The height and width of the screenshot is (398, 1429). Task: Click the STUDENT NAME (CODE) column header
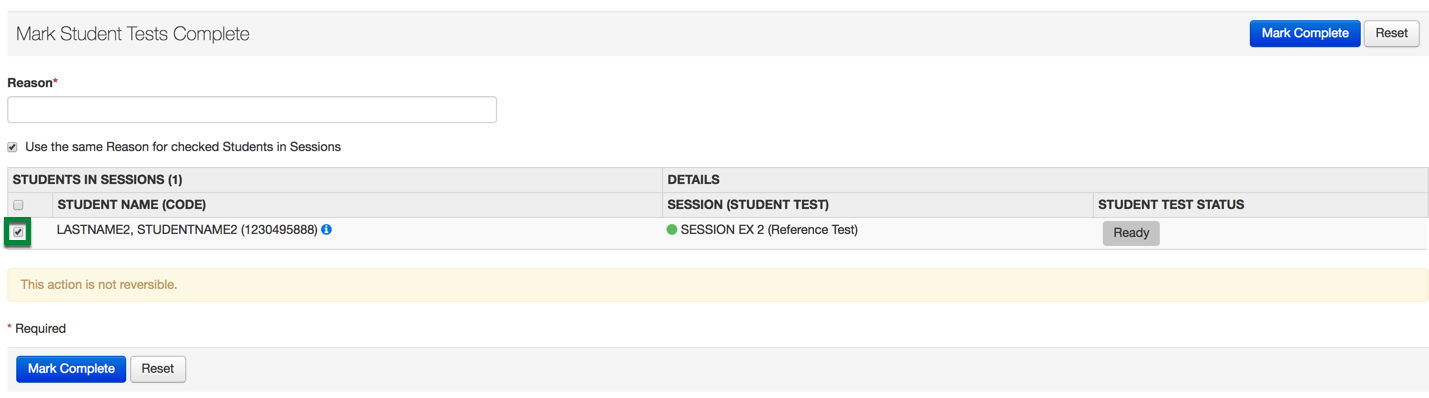point(132,205)
